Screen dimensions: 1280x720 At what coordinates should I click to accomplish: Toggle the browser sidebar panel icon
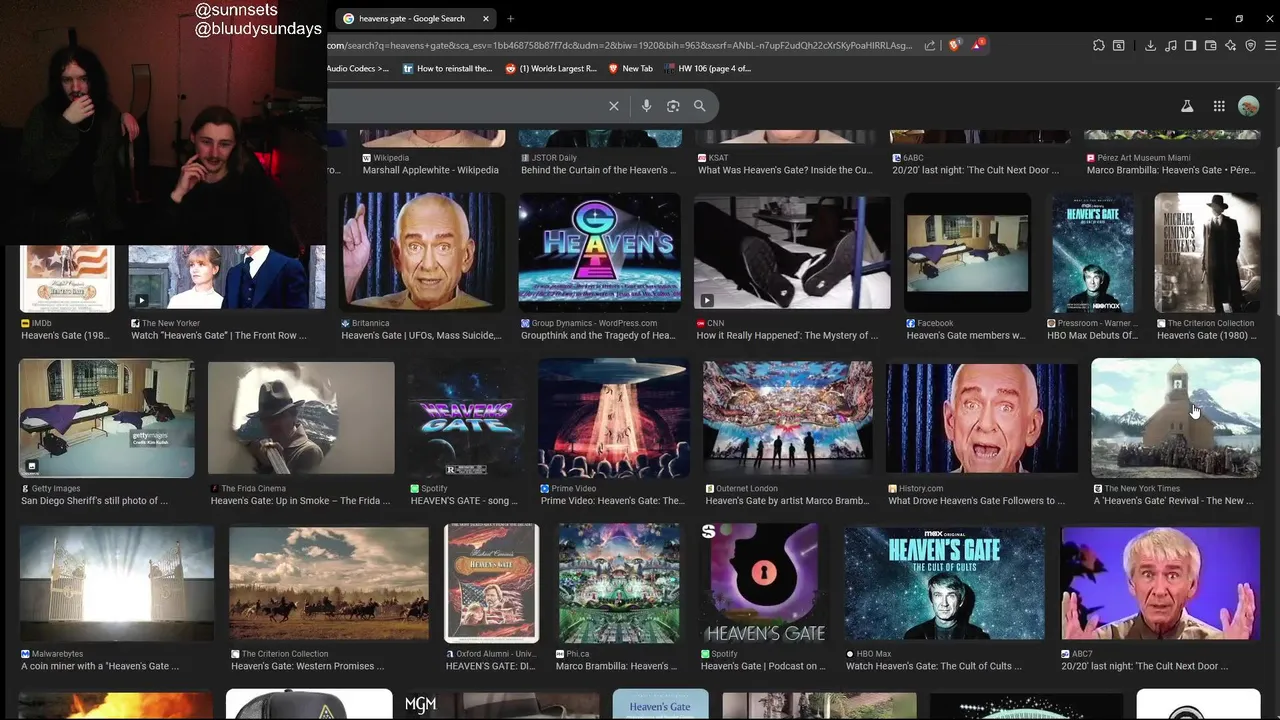tap(1190, 45)
